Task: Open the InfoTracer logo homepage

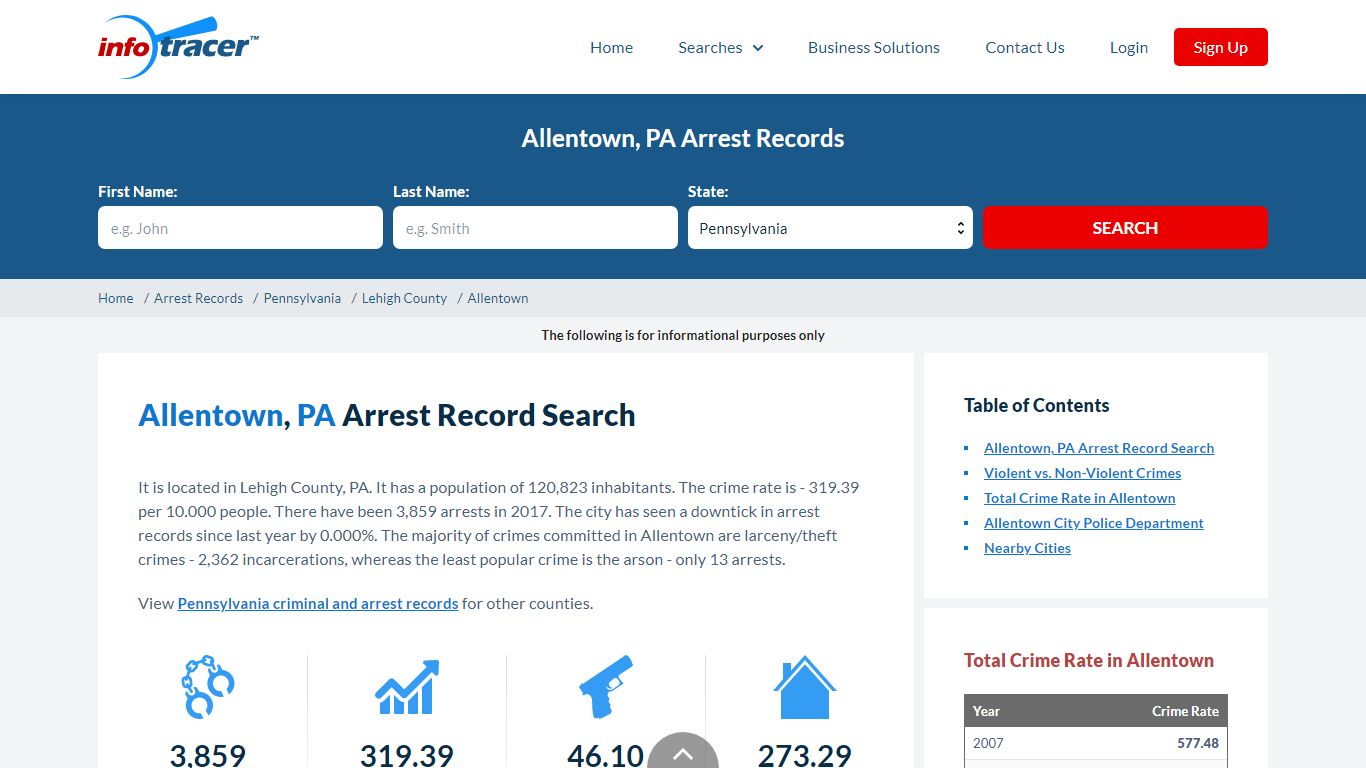Action: coord(179,47)
